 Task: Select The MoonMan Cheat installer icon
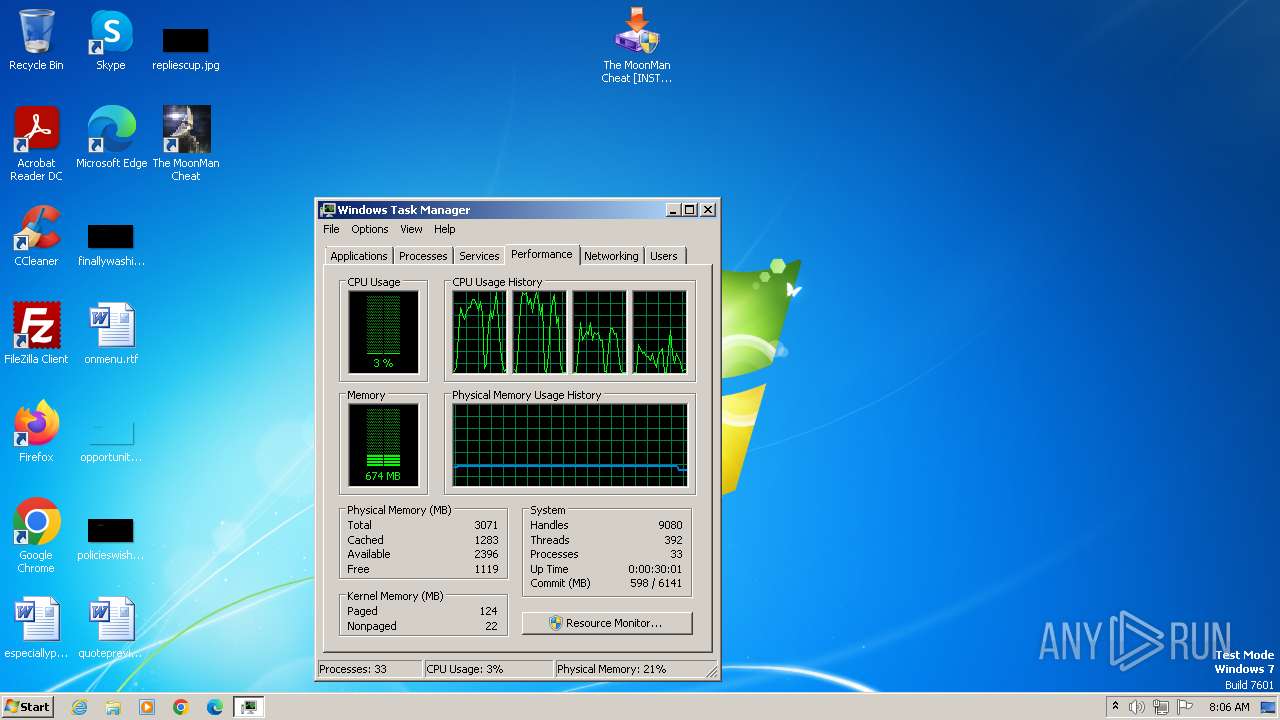coord(637,46)
